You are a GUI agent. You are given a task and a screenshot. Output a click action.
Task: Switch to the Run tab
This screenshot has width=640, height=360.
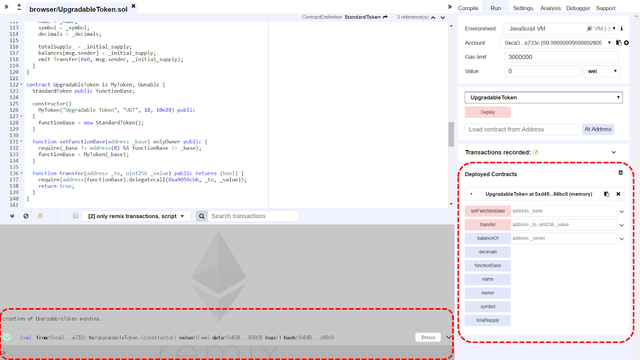(496, 8)
